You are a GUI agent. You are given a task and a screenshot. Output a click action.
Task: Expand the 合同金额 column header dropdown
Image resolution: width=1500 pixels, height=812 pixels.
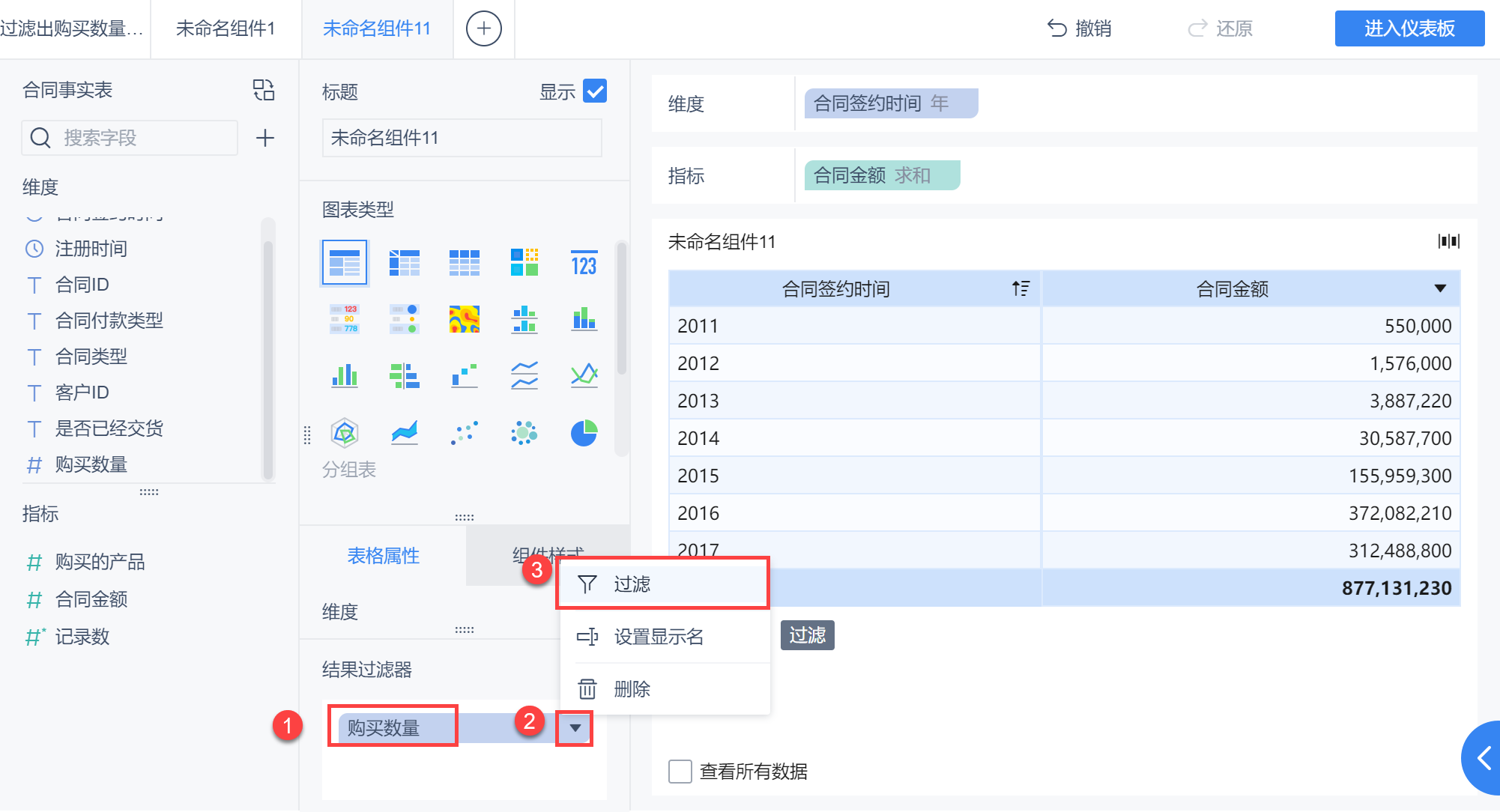click(1440, 288)
